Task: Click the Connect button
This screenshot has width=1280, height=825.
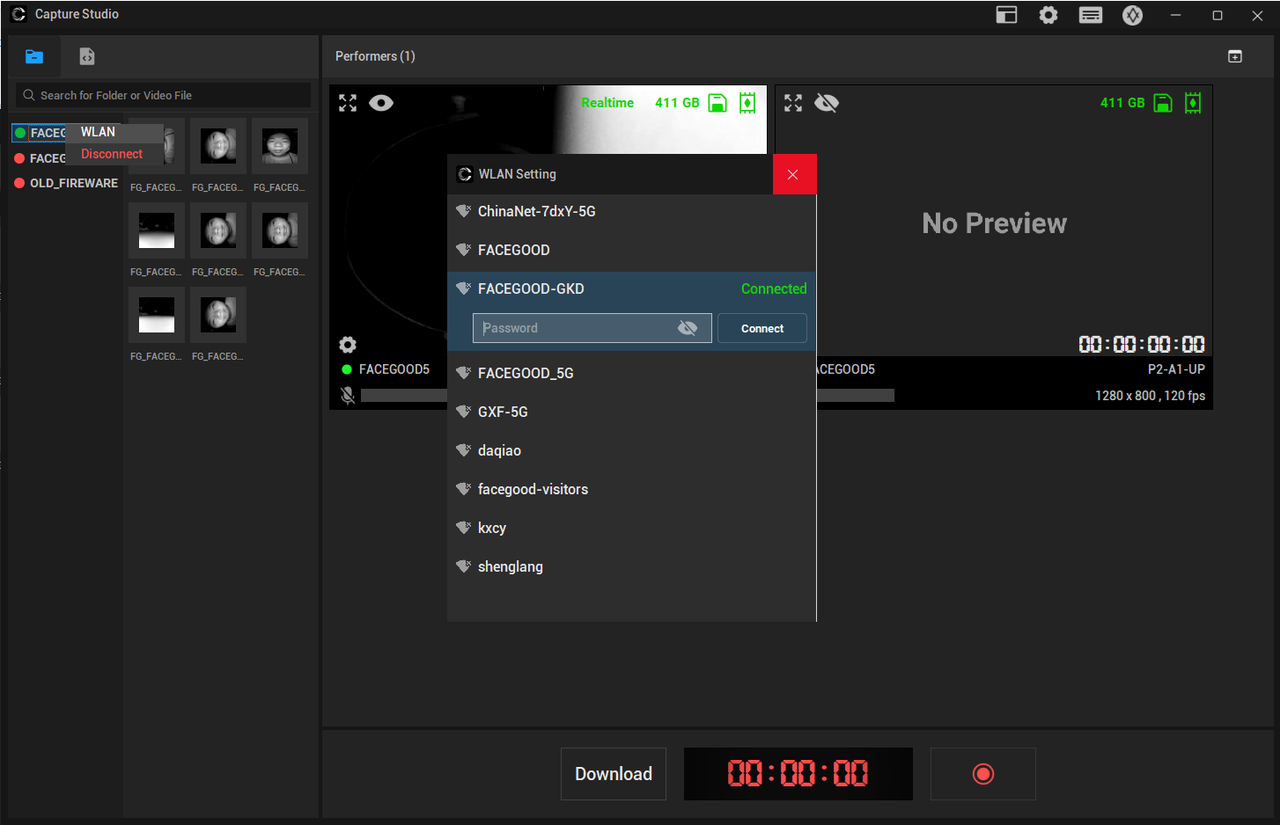Action: pyautogui.click(x=762, y=328)
